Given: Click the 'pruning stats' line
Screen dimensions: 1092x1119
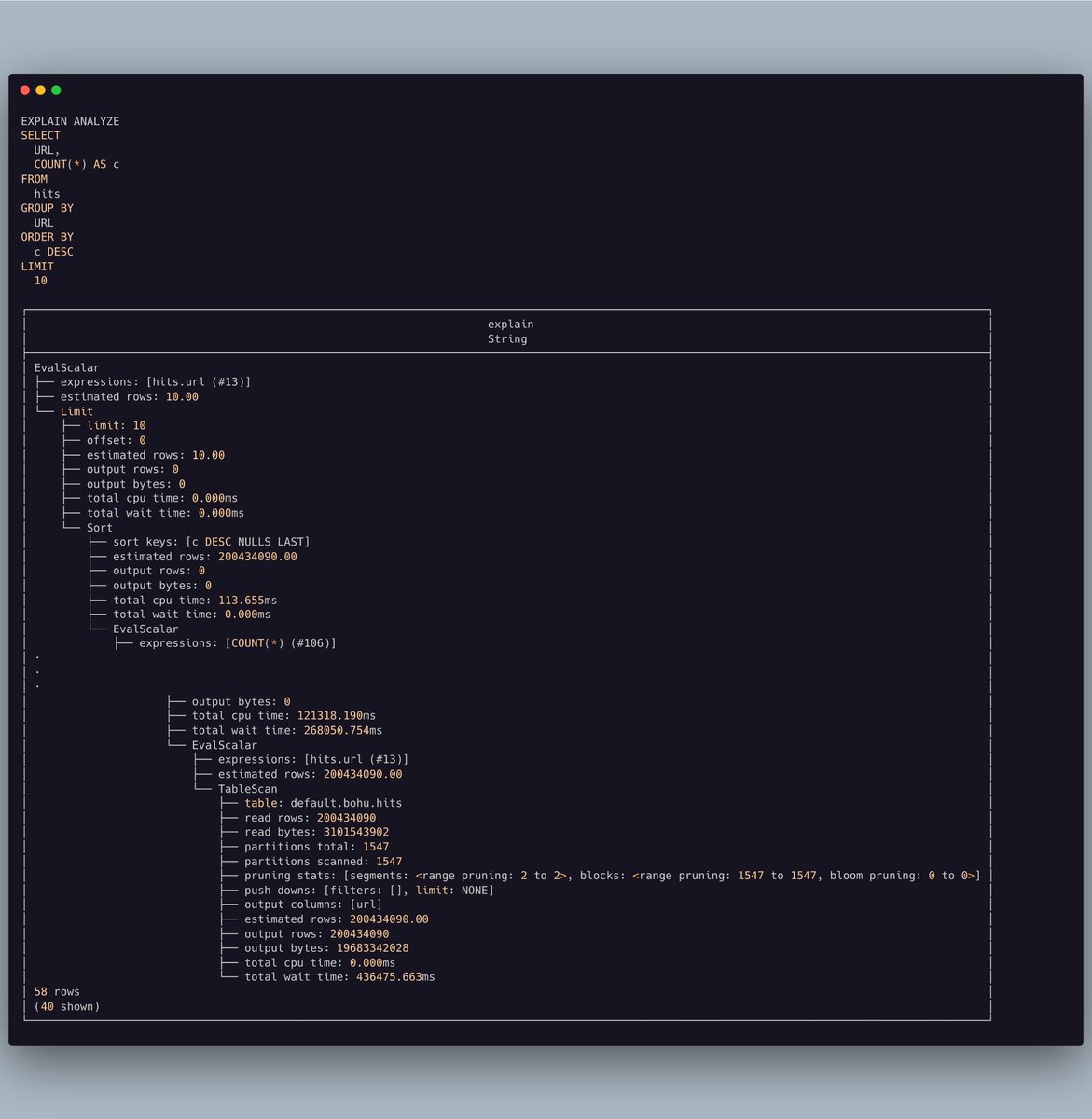Looking at the screenshot, I should coord(613,876).
